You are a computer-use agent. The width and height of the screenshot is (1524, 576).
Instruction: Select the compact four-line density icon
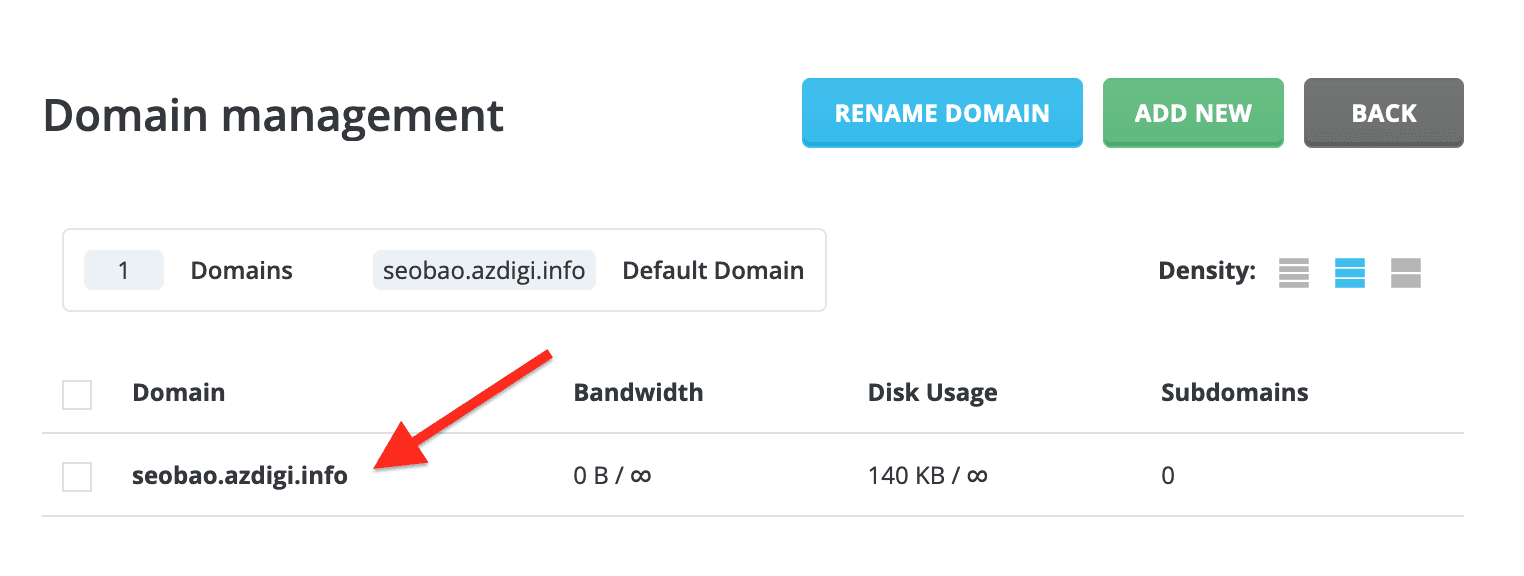(x=1293, y=272)
